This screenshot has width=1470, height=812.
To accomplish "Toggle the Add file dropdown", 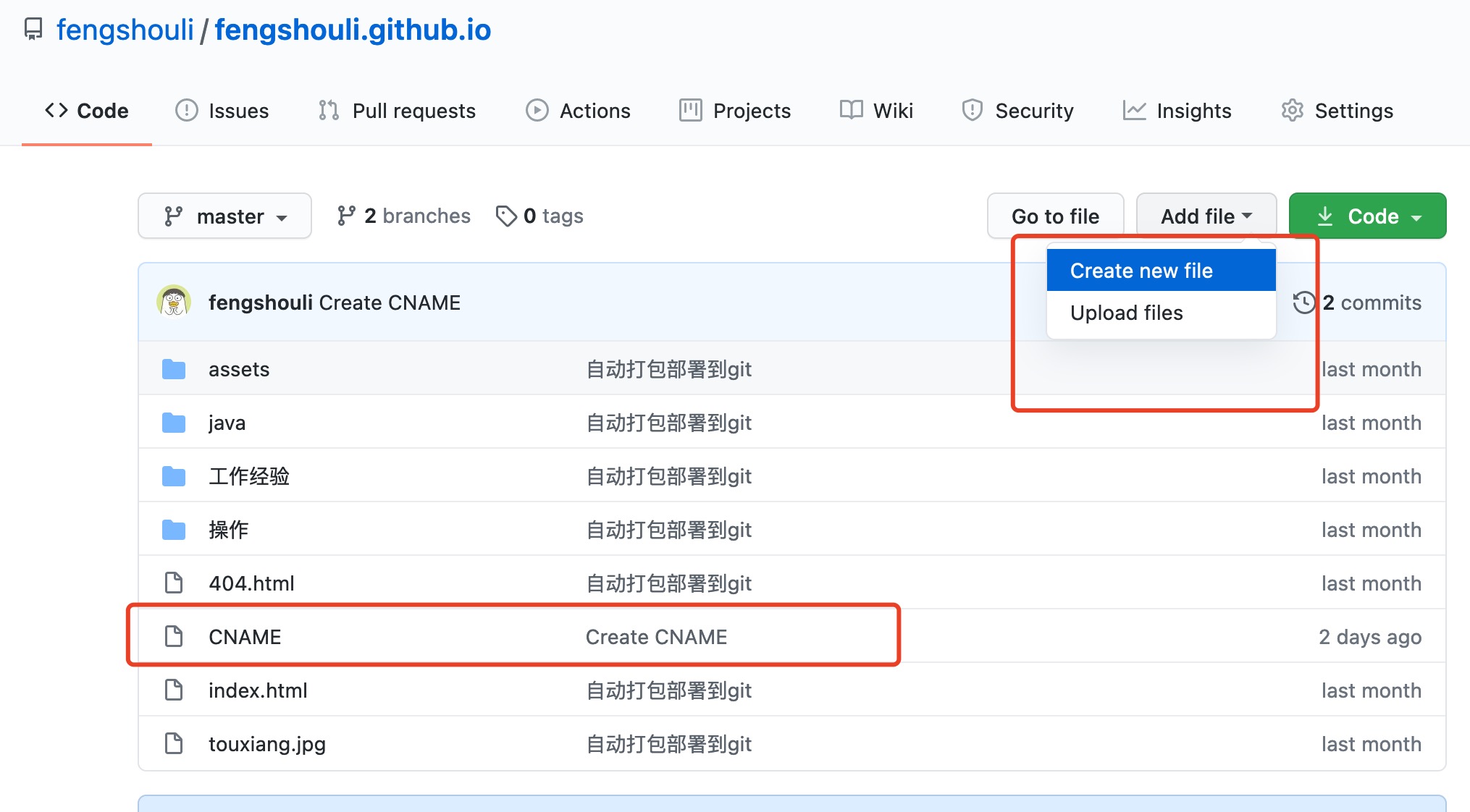I will click(1206, 216).
